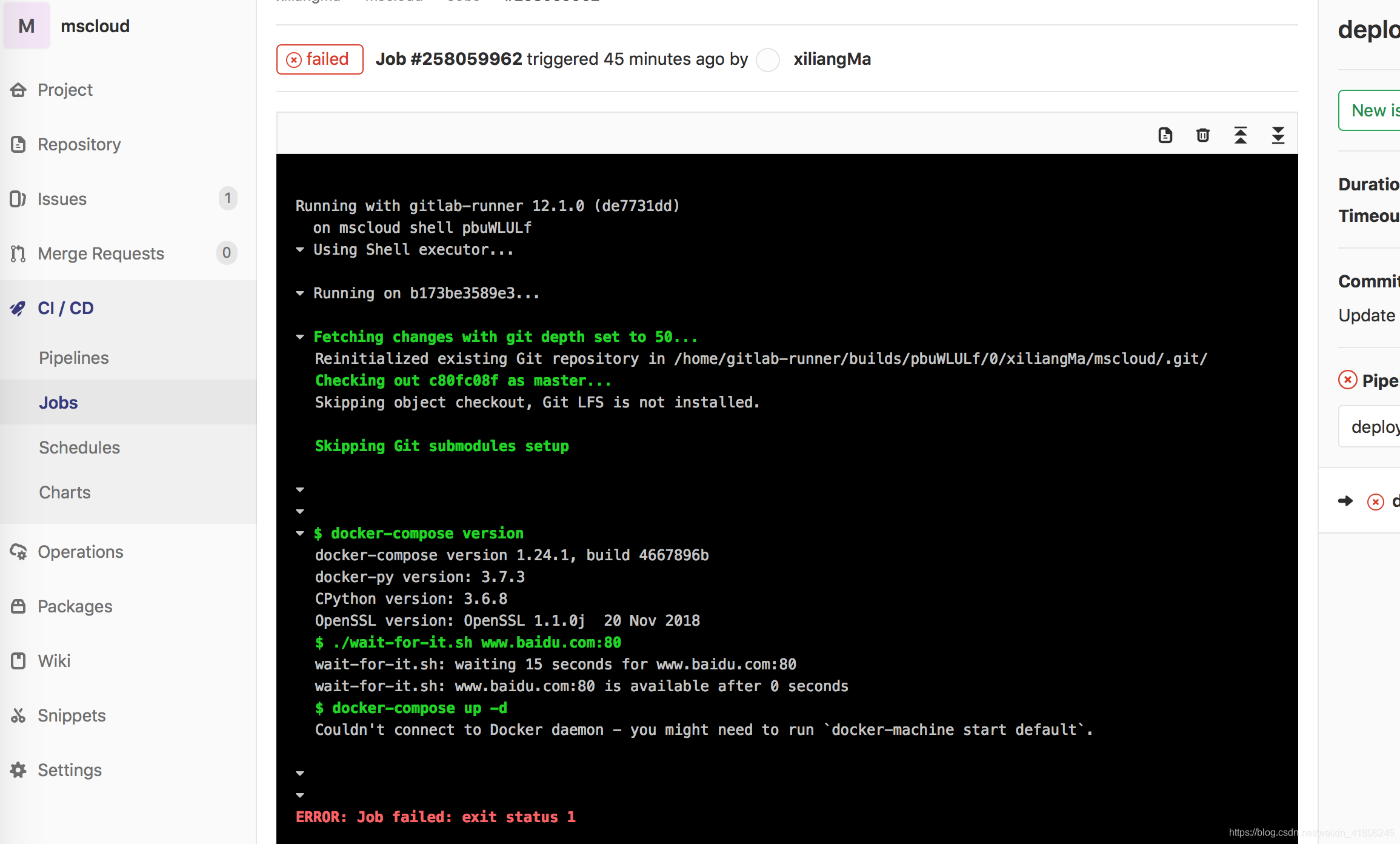Click the failed status badge

tap(319, 59)
